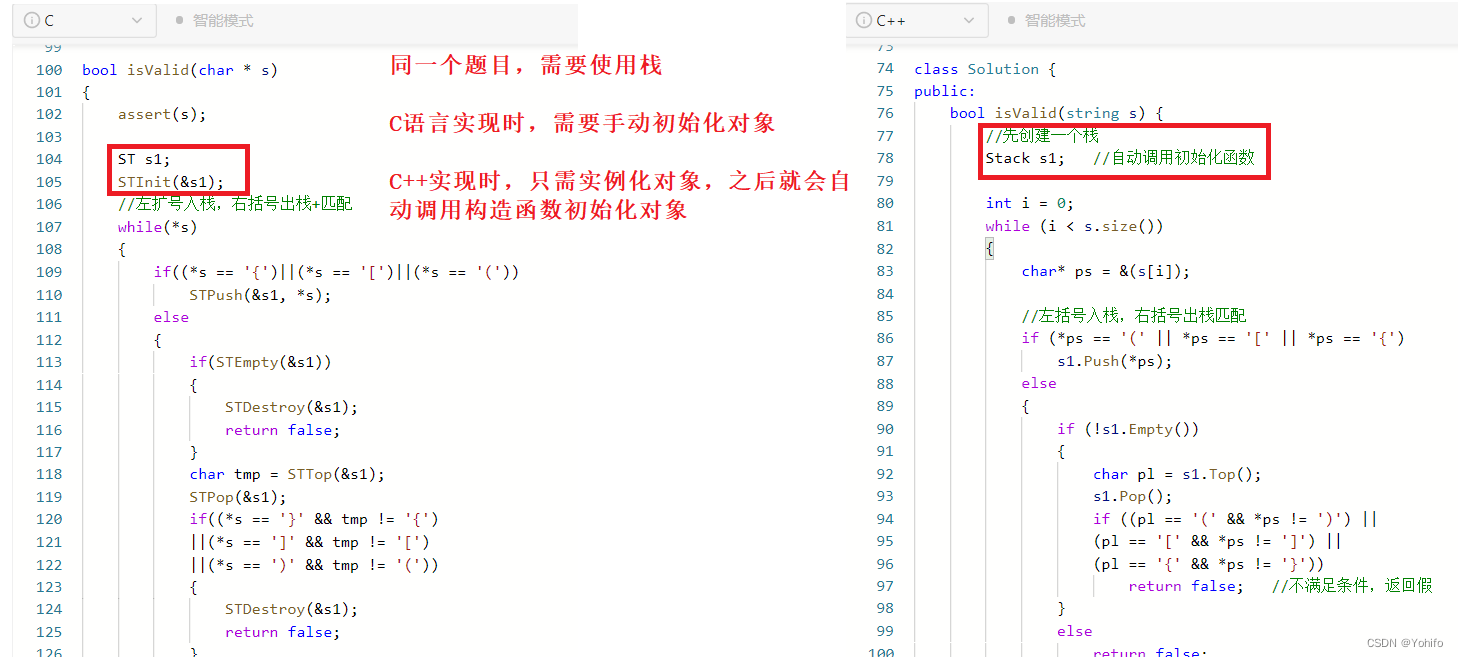Image resolution: width=1458 pixels, height=657 pixels.
Task: Click the 'bool isValid(string s) {' line
Action: pyautogui.click(x=1056, y=114)
